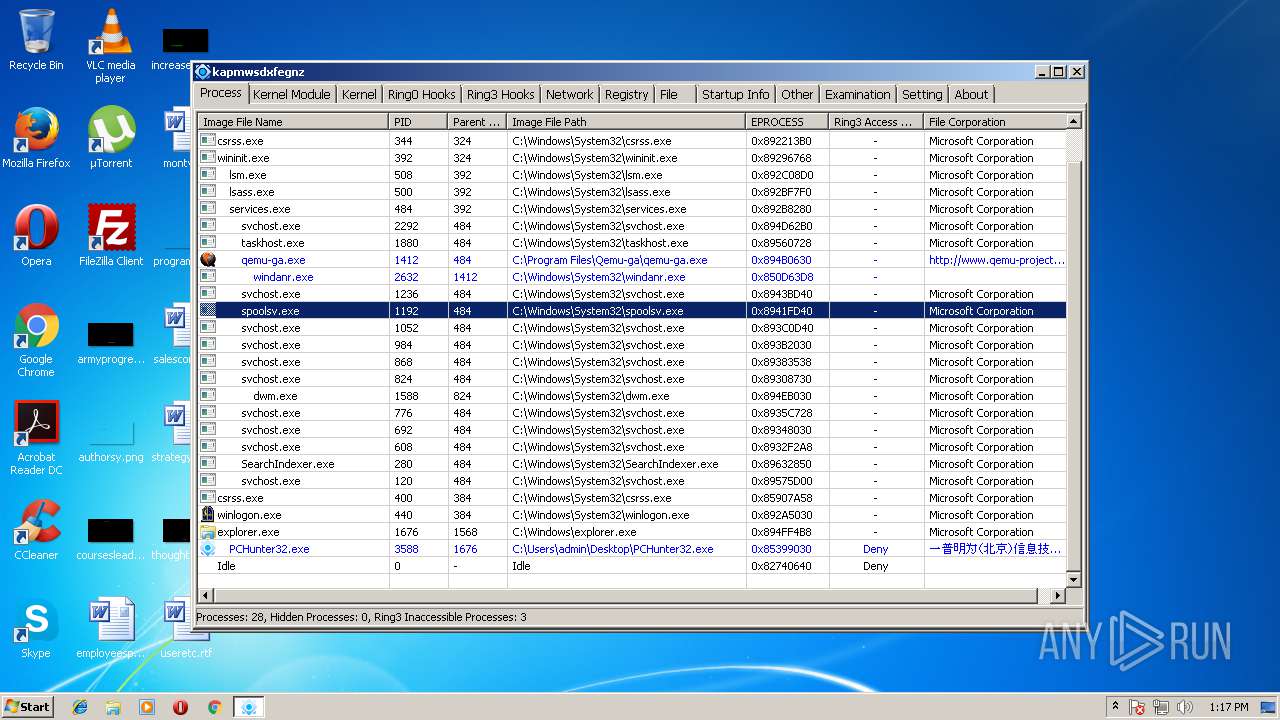The width and height of the screenshot is (1280, 720).
Task: Sort by Image File Name column
Action: point(293,122)
